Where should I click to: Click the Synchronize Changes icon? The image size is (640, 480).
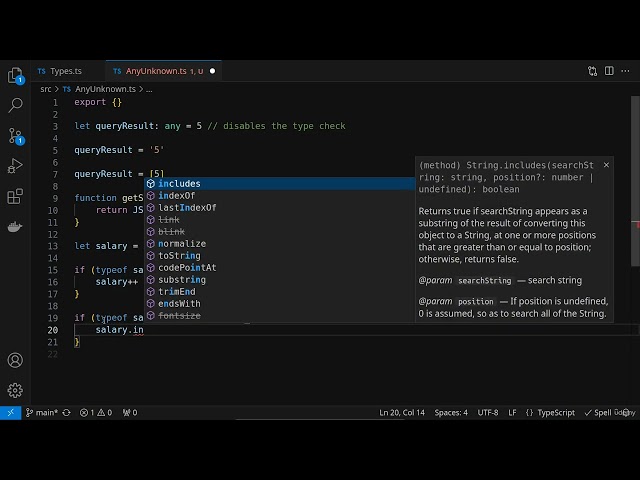[66, 413]
